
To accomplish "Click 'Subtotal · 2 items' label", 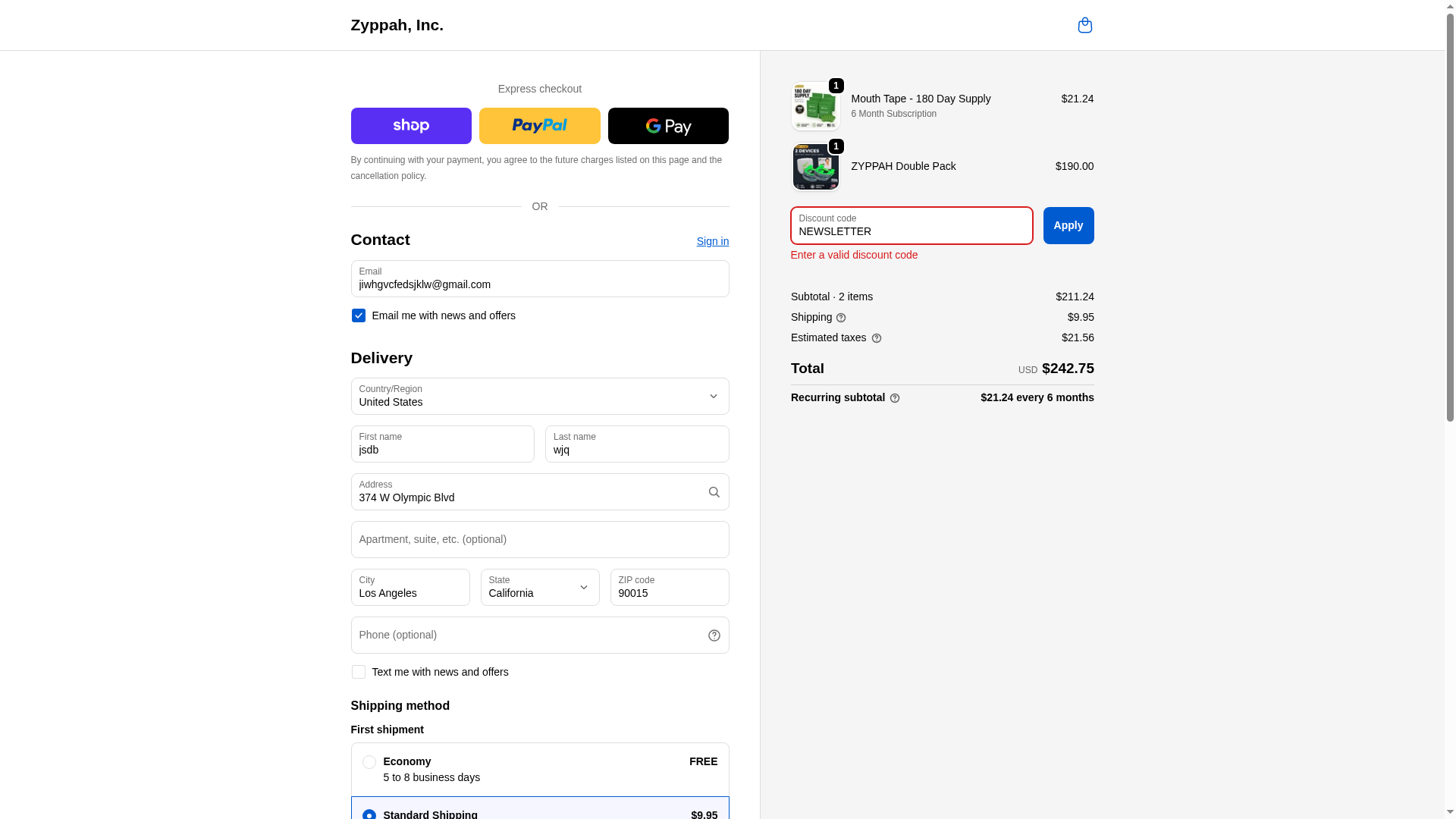I will 832,297.
